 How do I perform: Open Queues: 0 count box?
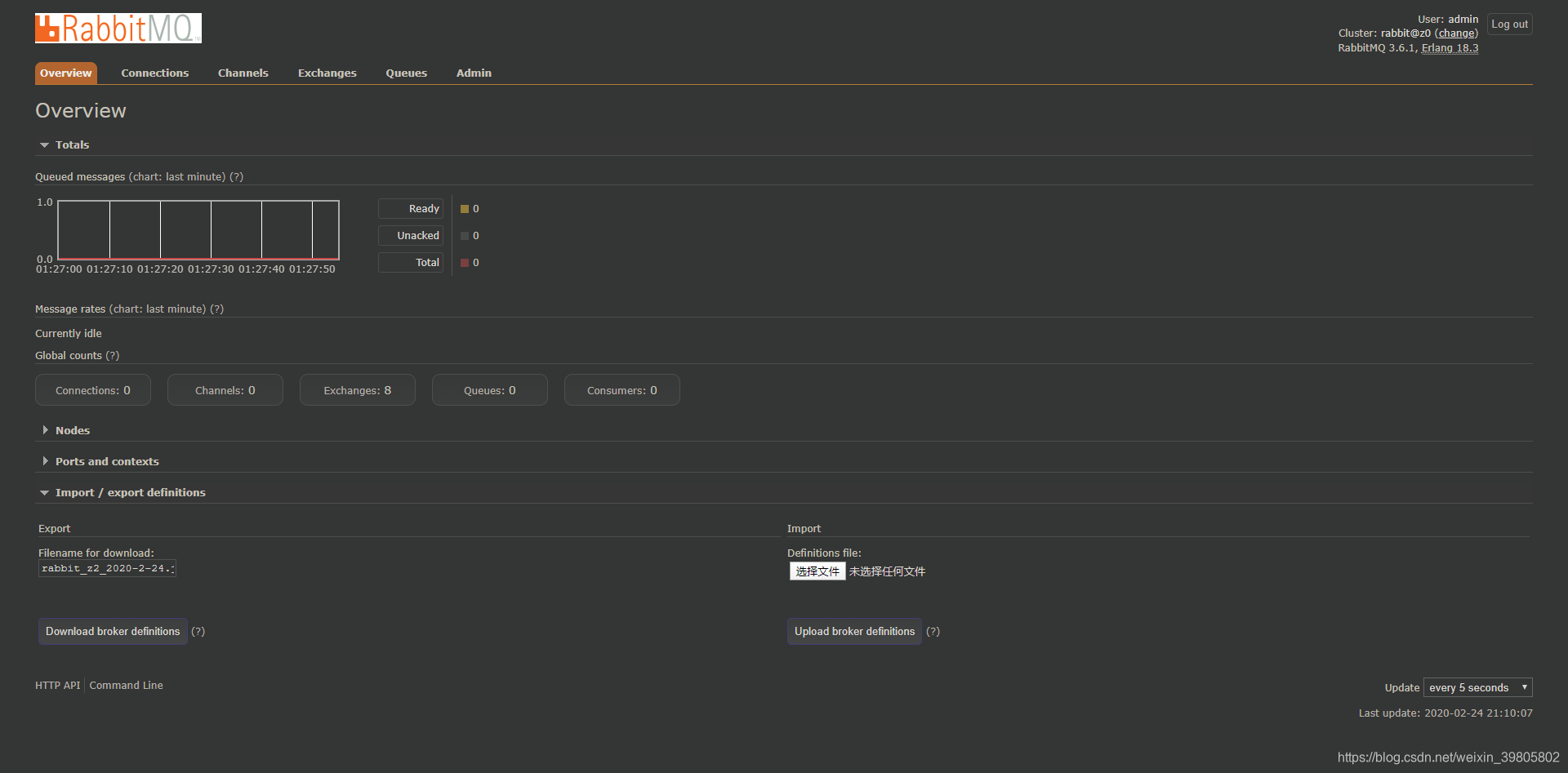pyautogui.click(x=490, y=390)
